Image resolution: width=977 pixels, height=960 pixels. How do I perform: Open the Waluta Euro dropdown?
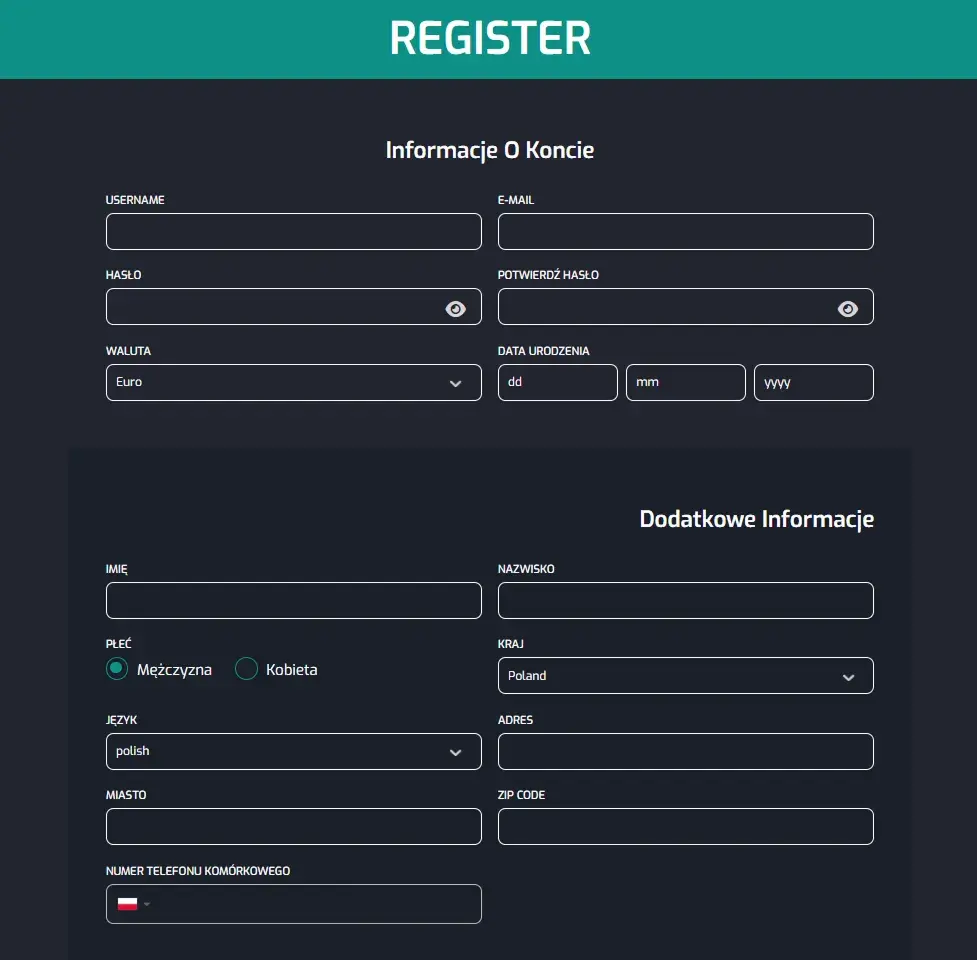293,383
